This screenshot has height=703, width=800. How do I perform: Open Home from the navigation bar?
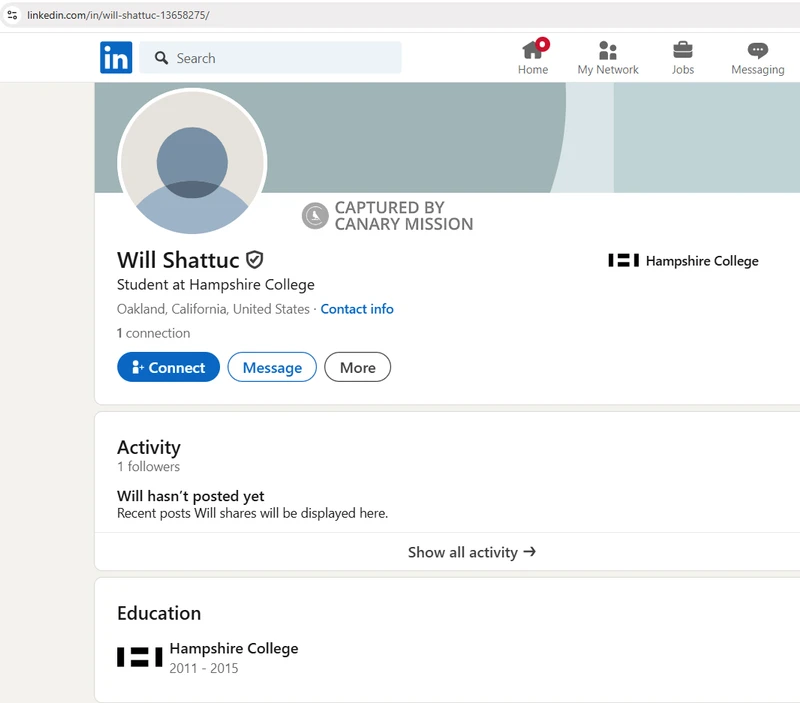click(x=533, y=57)
